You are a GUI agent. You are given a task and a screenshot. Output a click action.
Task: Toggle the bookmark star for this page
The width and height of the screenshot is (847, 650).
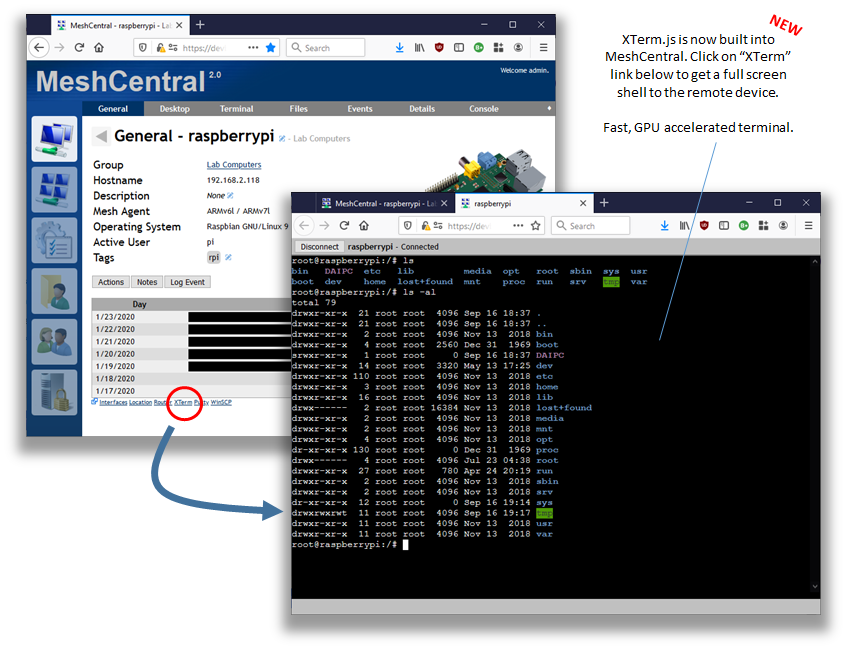tap(269, 47)
